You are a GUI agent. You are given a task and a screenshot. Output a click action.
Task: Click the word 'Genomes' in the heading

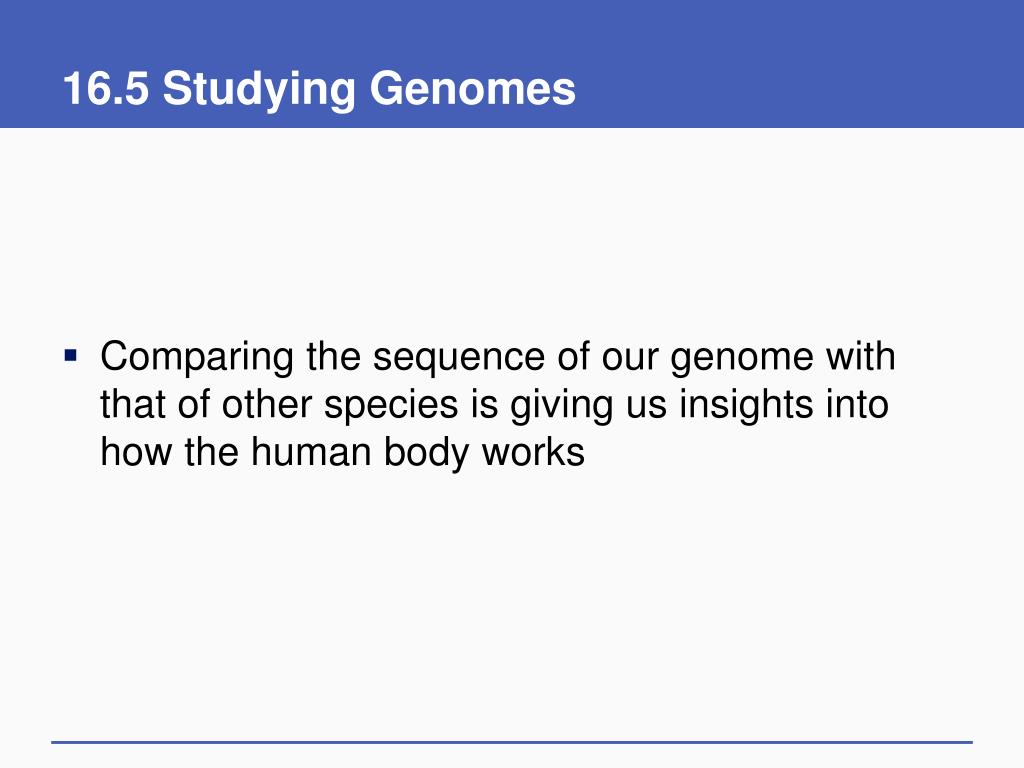click(x=473, y=89)
